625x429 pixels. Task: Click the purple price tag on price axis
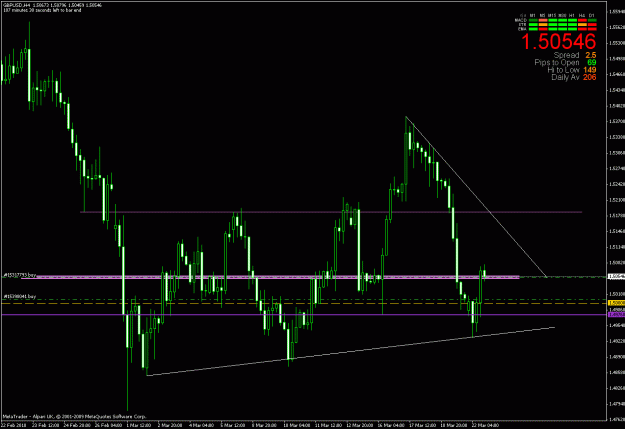click(x=616, y=315)
